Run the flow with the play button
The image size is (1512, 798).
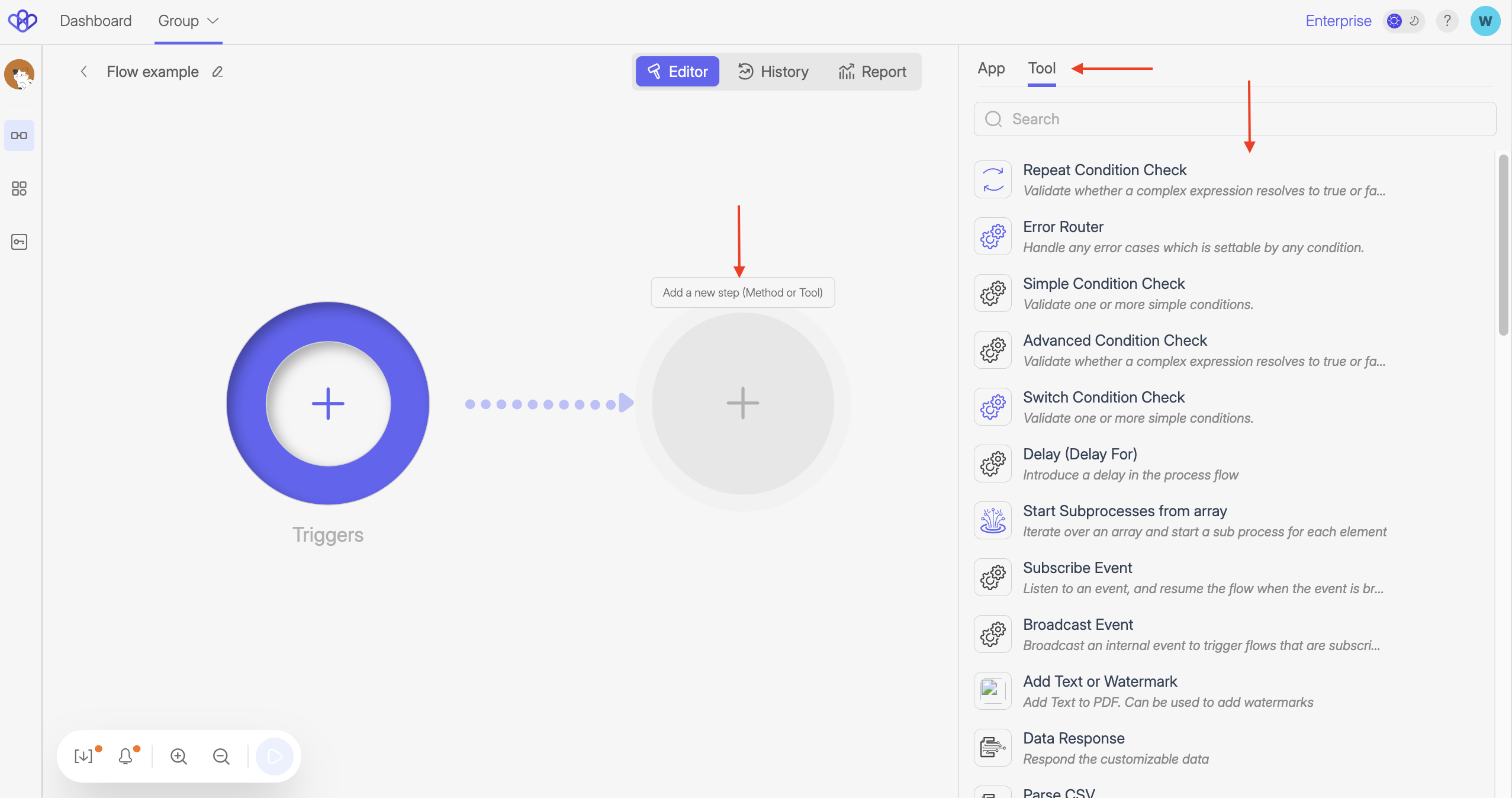[x=274, y=756]
